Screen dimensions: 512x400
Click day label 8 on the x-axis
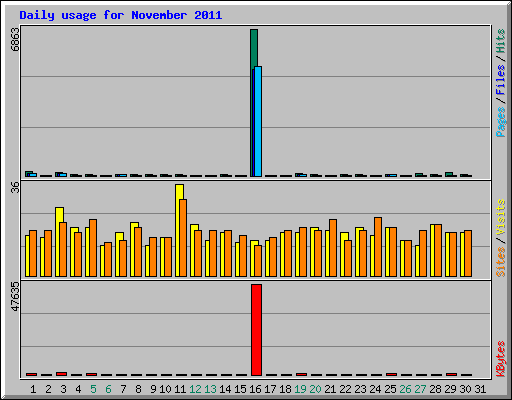(138, 389)
